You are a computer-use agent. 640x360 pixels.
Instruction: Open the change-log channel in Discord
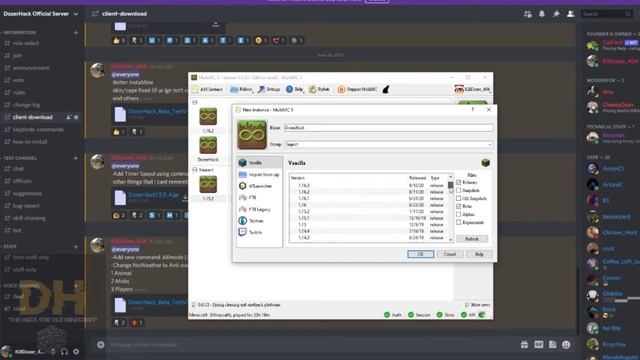pyautogui.click(x=26, y=105)
